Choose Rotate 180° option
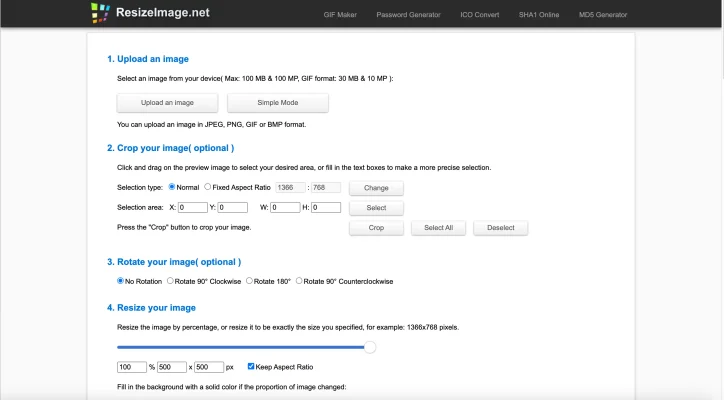The image size is (724, 400). click(x=250, y=281)
